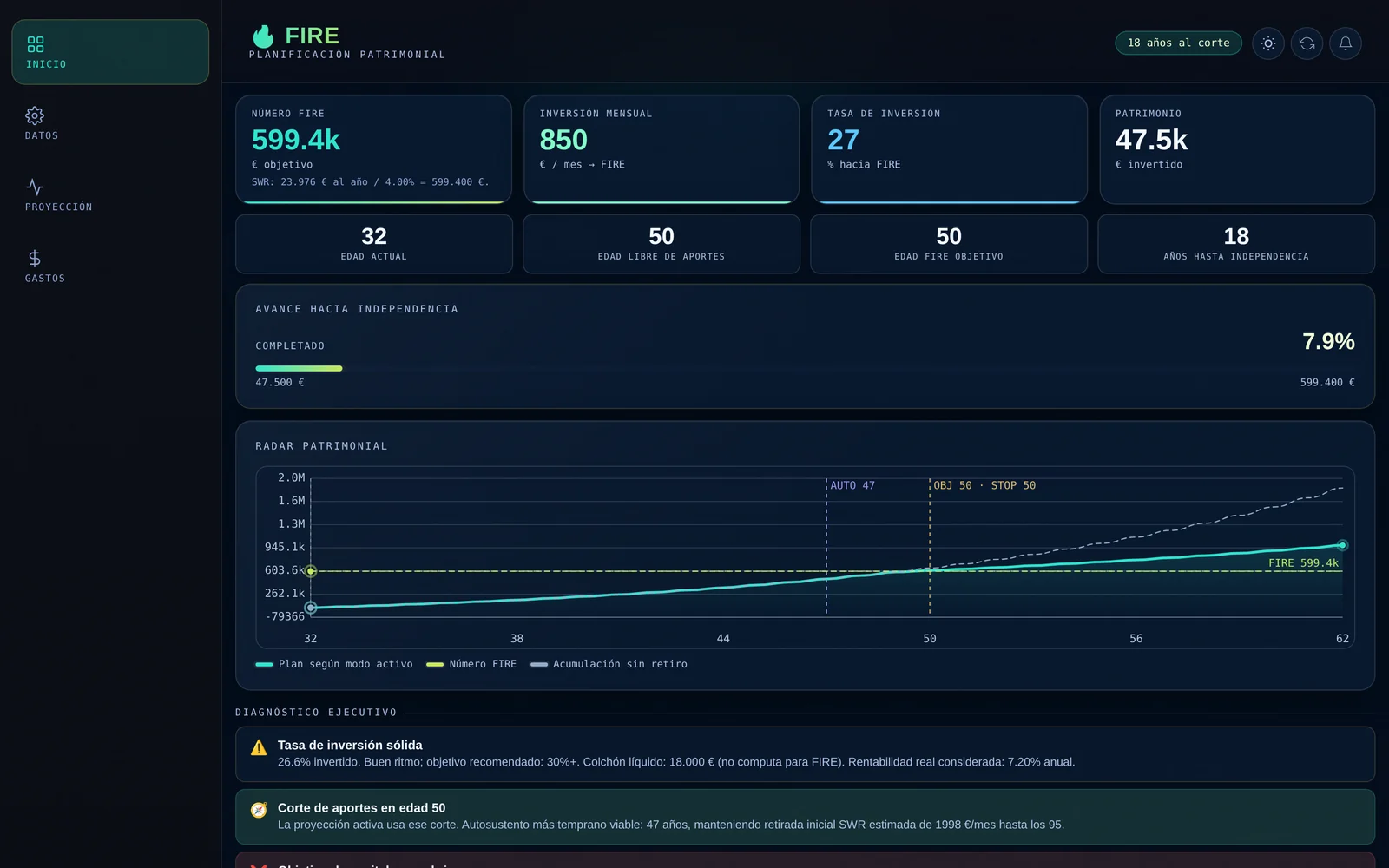Toggle 'Número FIRE' legend entry

click(471, 664)
